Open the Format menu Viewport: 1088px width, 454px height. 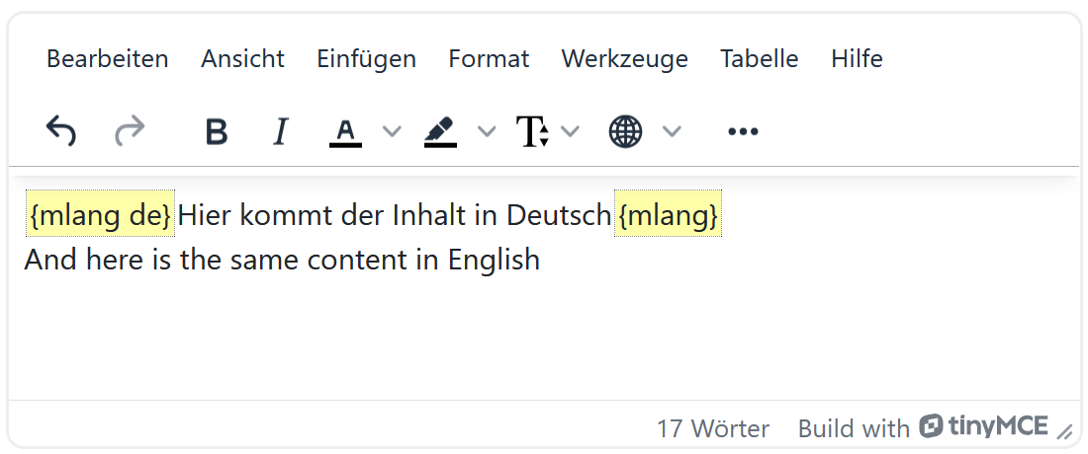click(489, 59)
